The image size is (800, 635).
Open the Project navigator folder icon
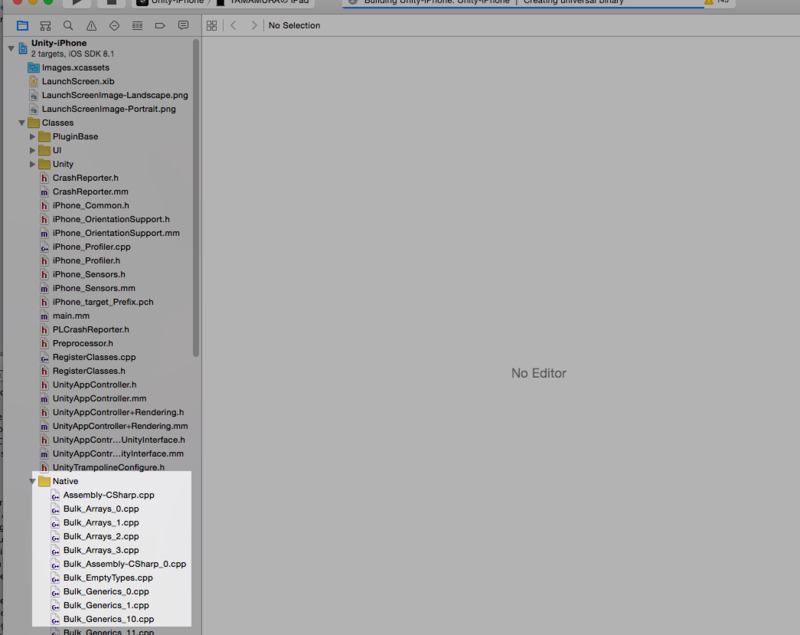(x=22, y=26)
